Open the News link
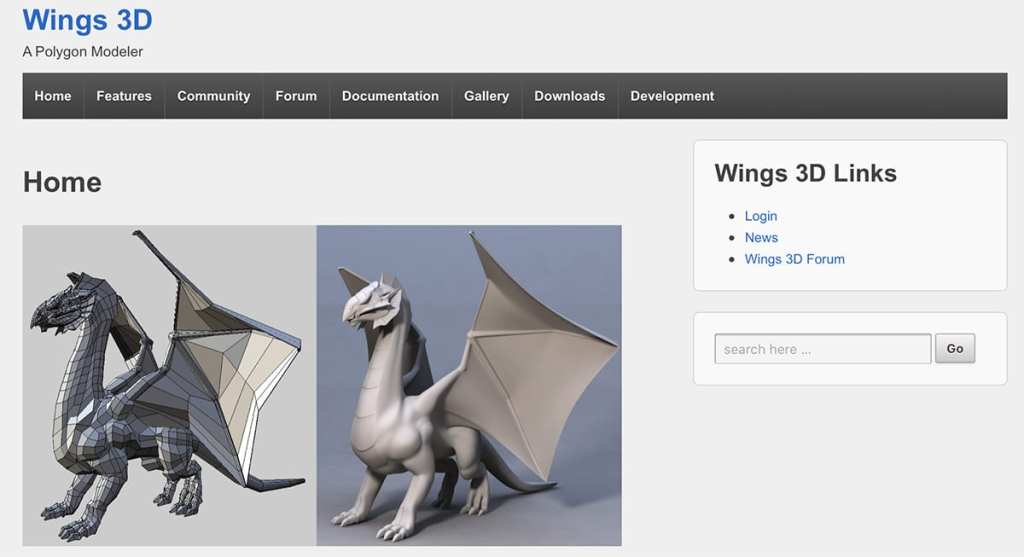1024x557 pixels. pyautogui.click(x=761, y=238)
